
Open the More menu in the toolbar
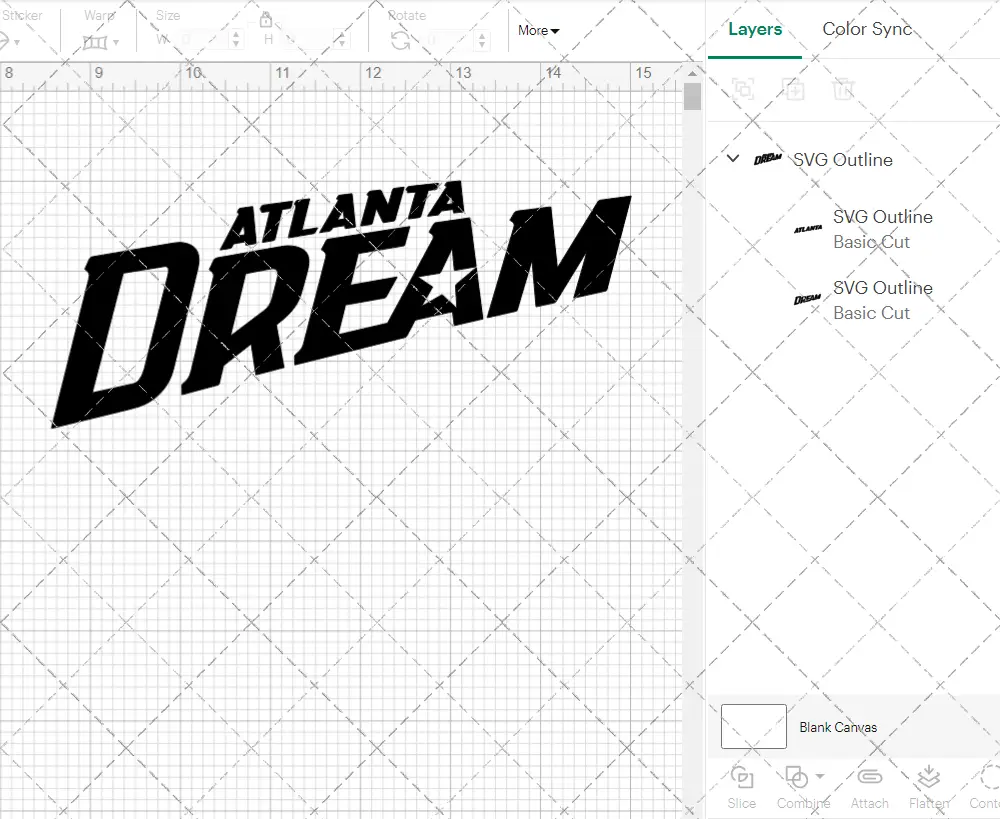pyautogui.click(x=537, y=30)
